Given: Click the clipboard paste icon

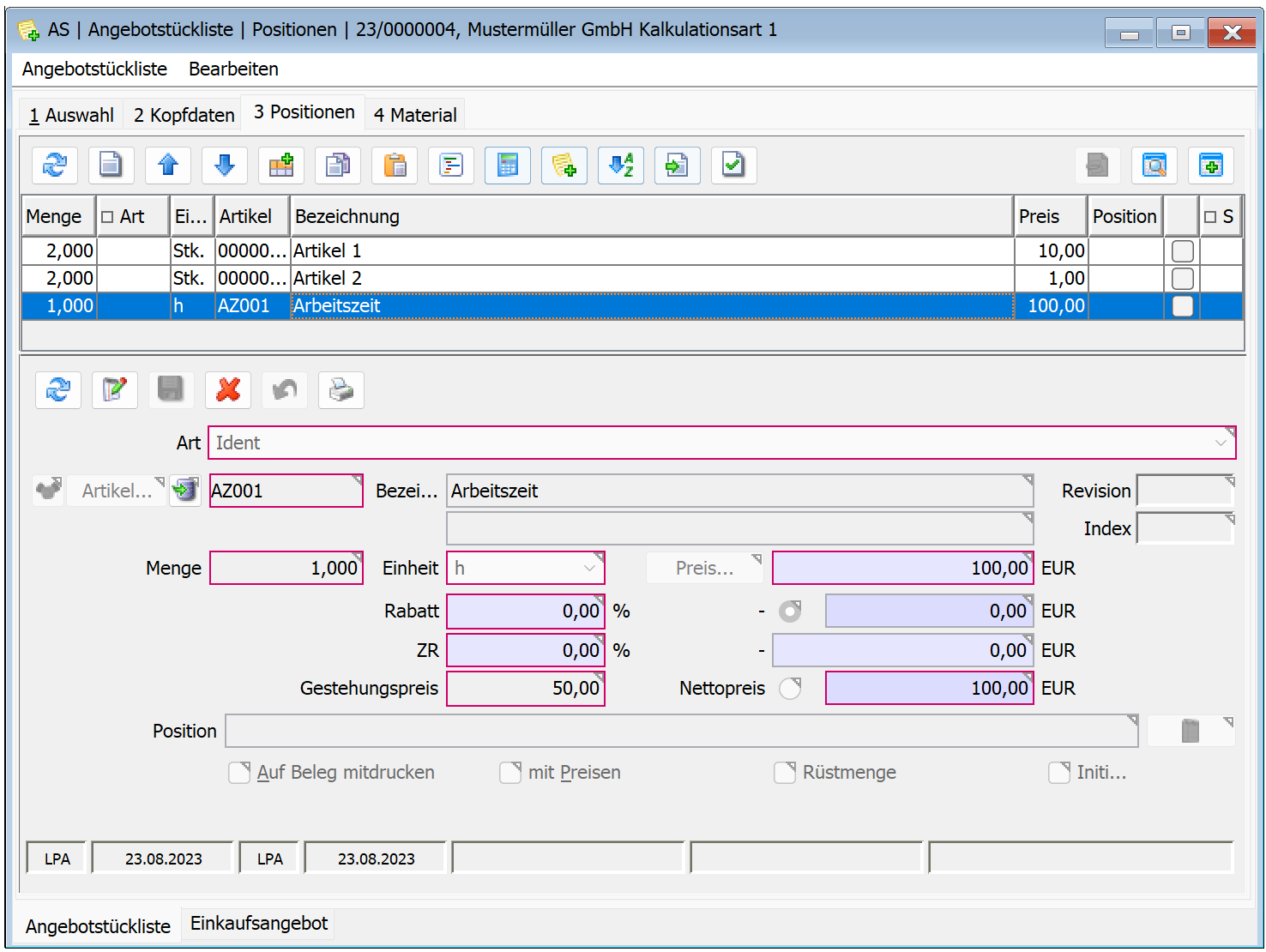Looking at the screenshot, I should click(x=395, y=165).
